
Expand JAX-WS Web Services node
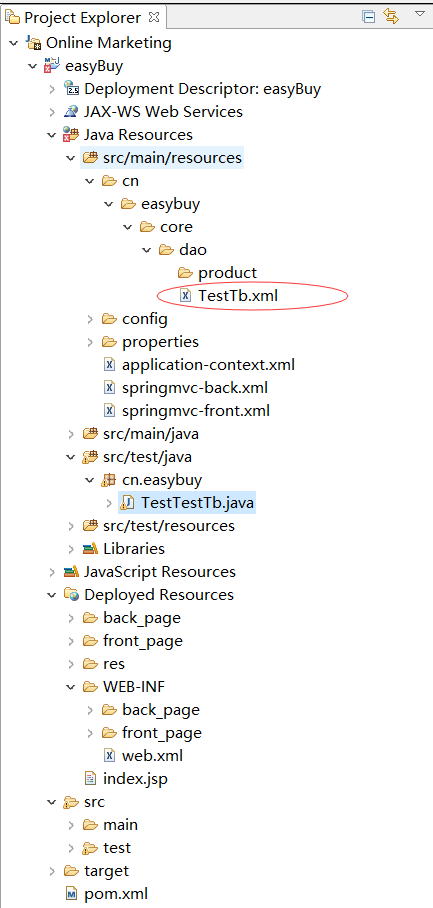click(53, 112)
